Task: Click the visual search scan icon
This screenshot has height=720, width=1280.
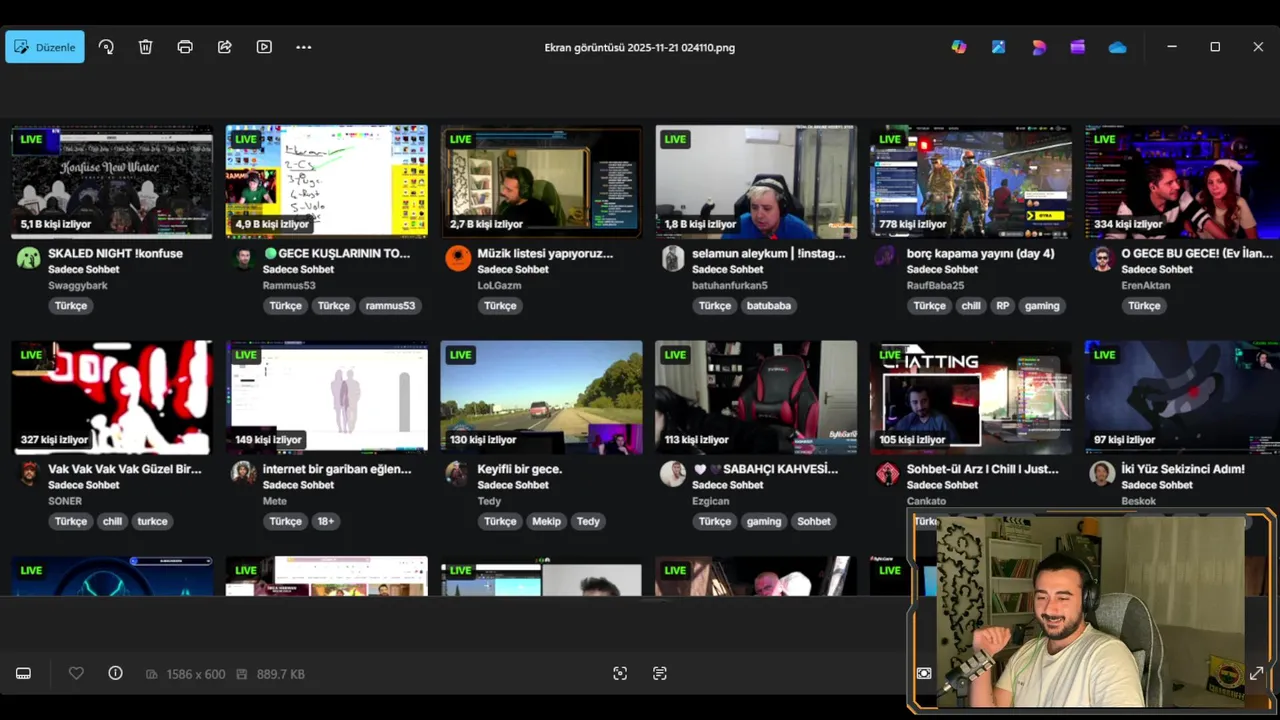Action: pos(620,674)
